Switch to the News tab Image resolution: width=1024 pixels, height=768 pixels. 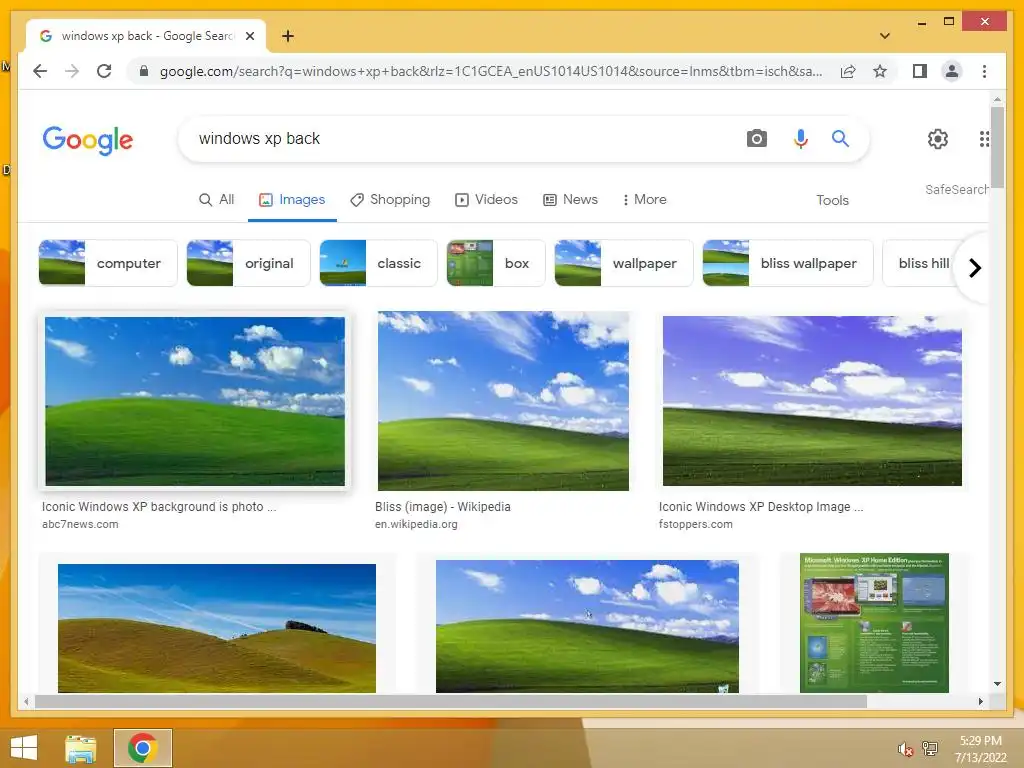pos(570,200)
